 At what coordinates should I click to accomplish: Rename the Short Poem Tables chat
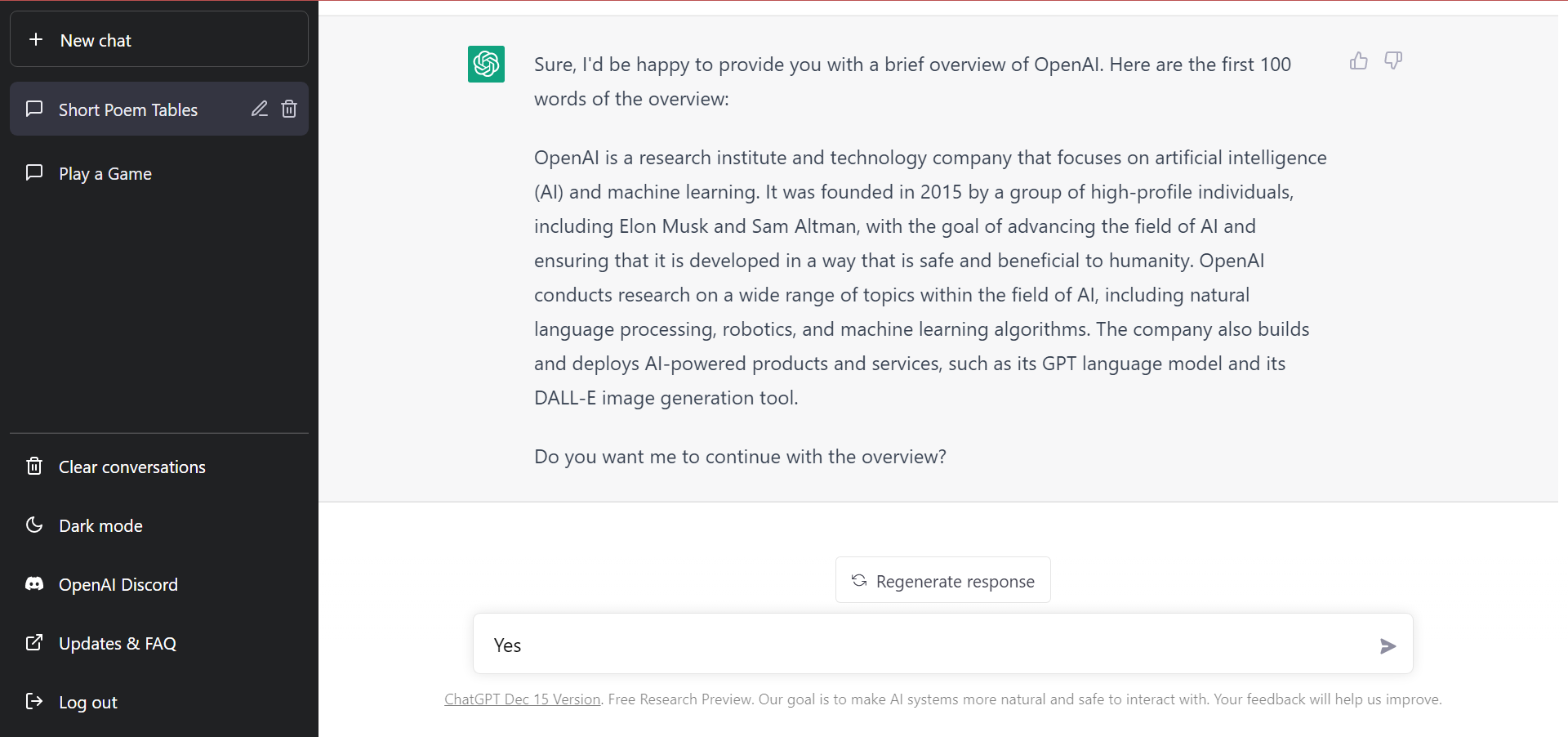coord(260,109)
